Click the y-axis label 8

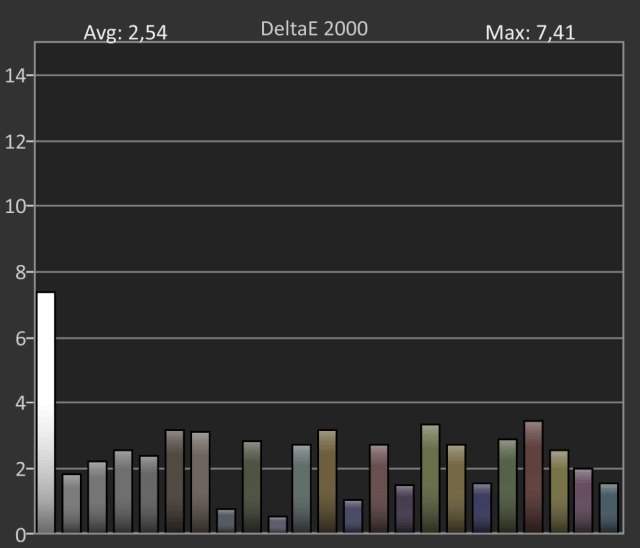click(x=21, y=273)
